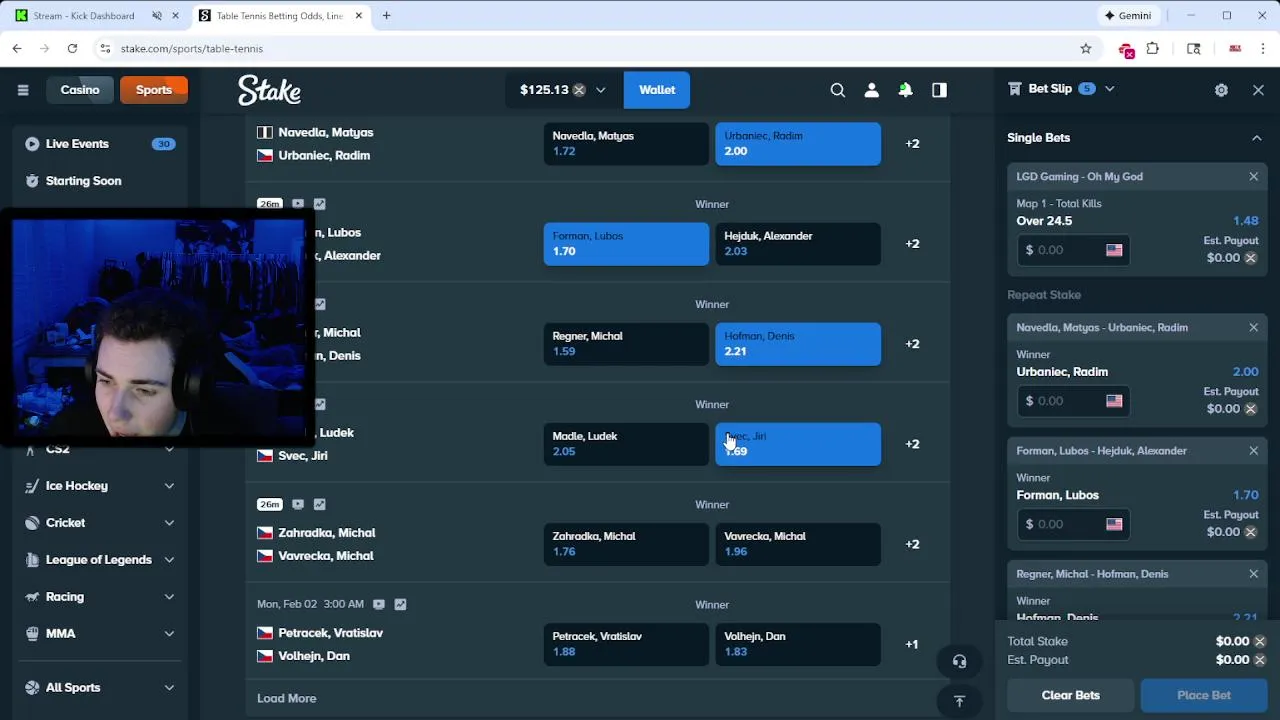
Task: Select Navedla, Matyas odds 1.72
Action: (x=626, y=144)
